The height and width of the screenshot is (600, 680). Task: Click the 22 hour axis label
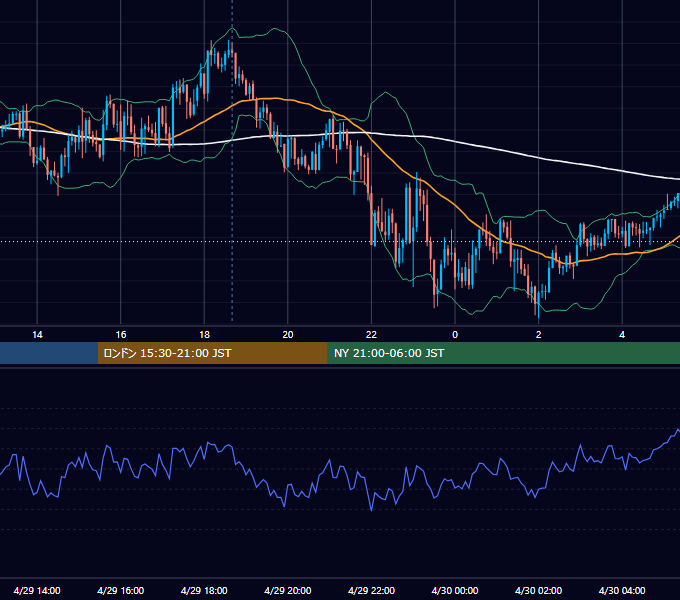pyautogui.click(x=371, y=335)
